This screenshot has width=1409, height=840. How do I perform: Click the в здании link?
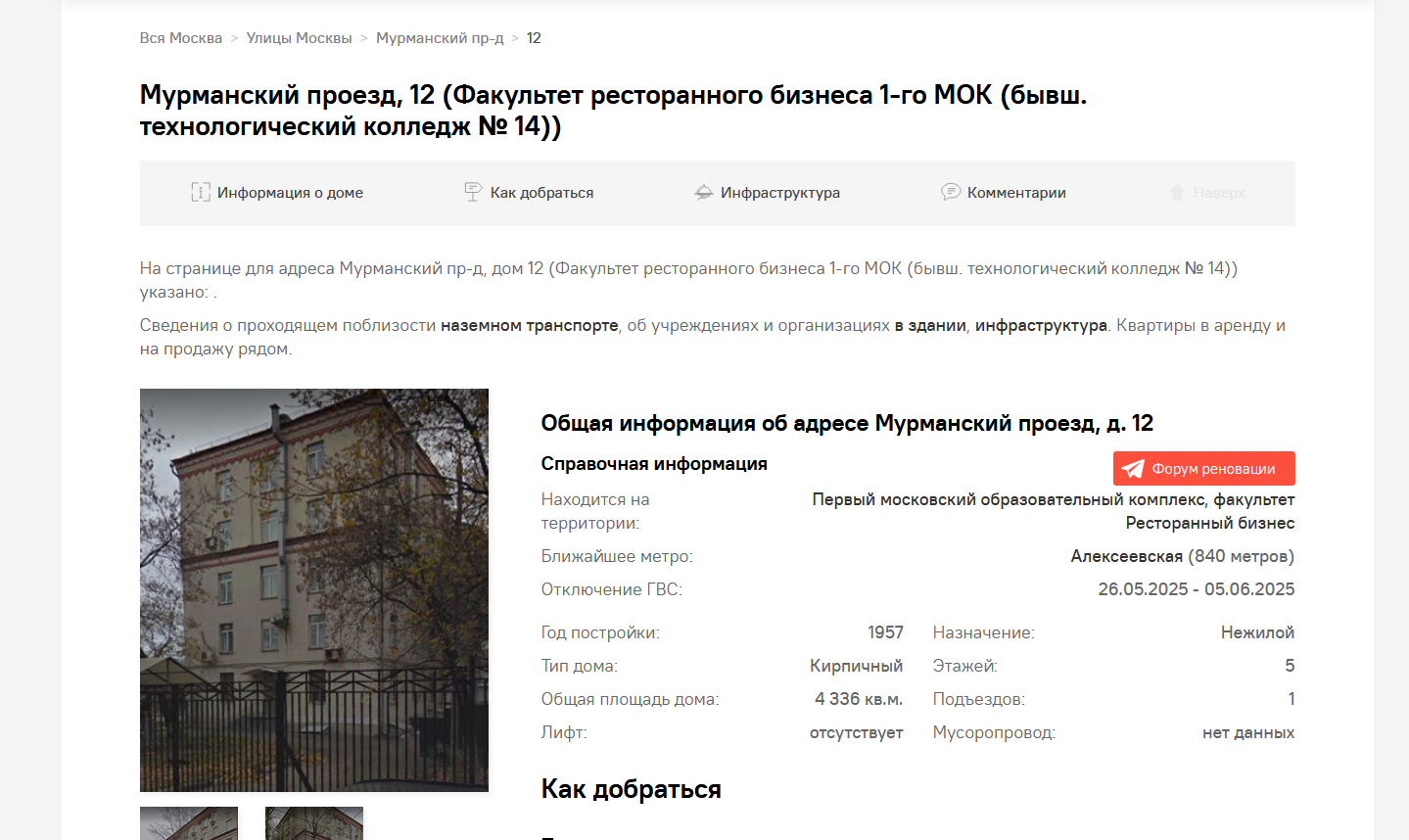[929, 325]
